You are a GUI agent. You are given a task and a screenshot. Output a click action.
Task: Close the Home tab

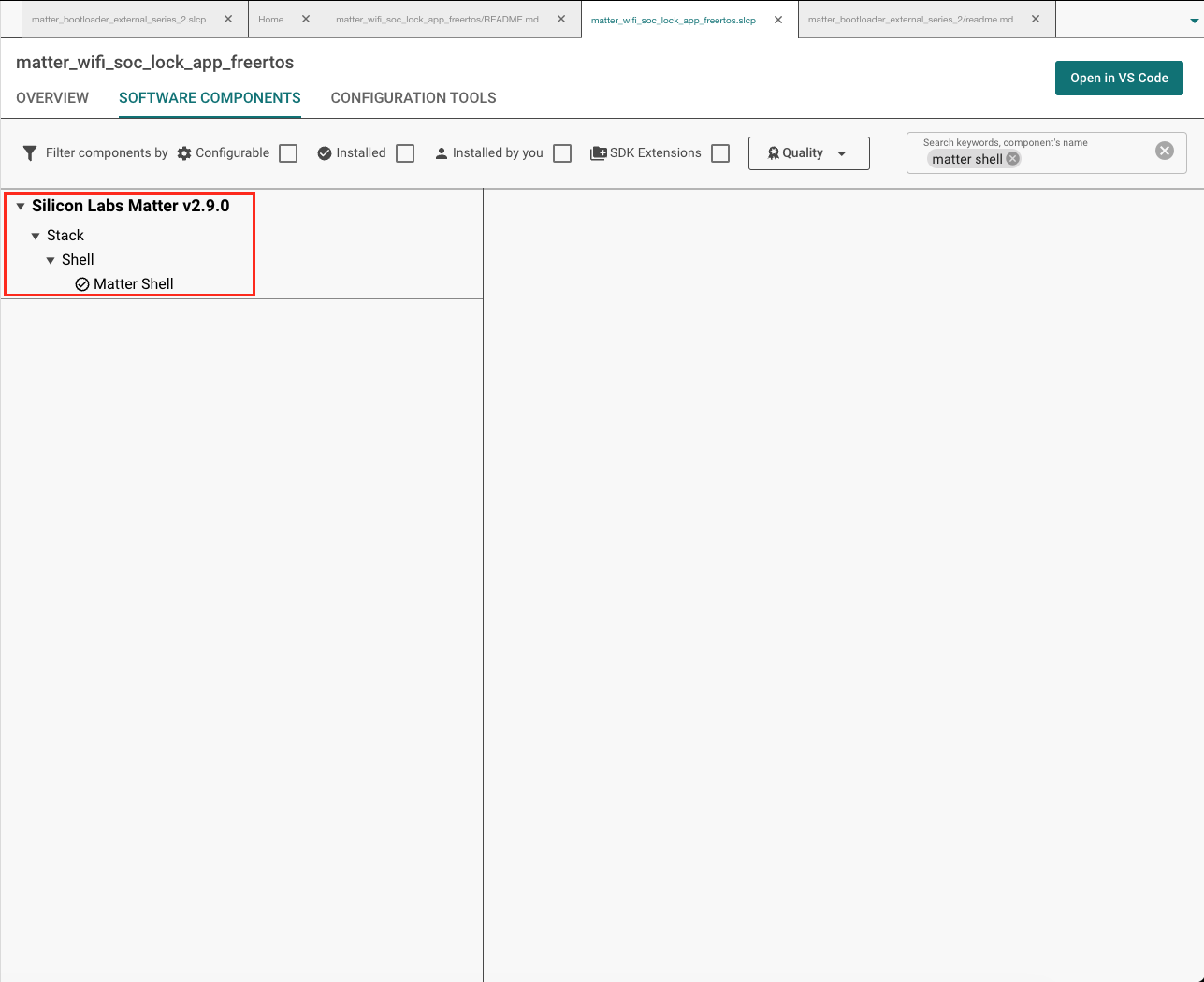306,19
